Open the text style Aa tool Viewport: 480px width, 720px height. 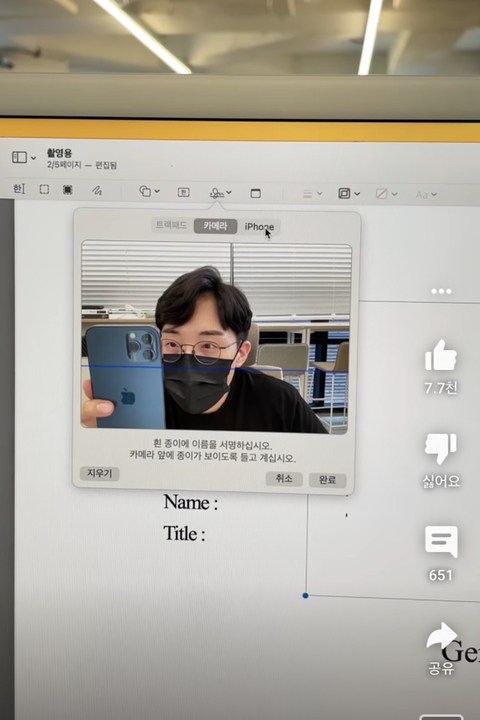point(421,195)
